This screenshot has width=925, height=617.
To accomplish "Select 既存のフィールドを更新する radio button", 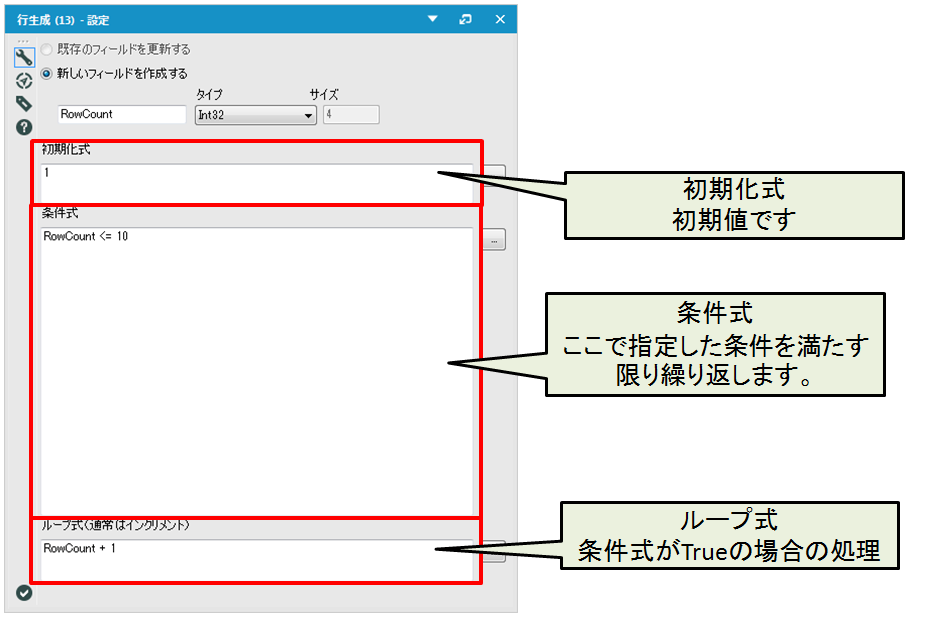I will pos(47,49).
